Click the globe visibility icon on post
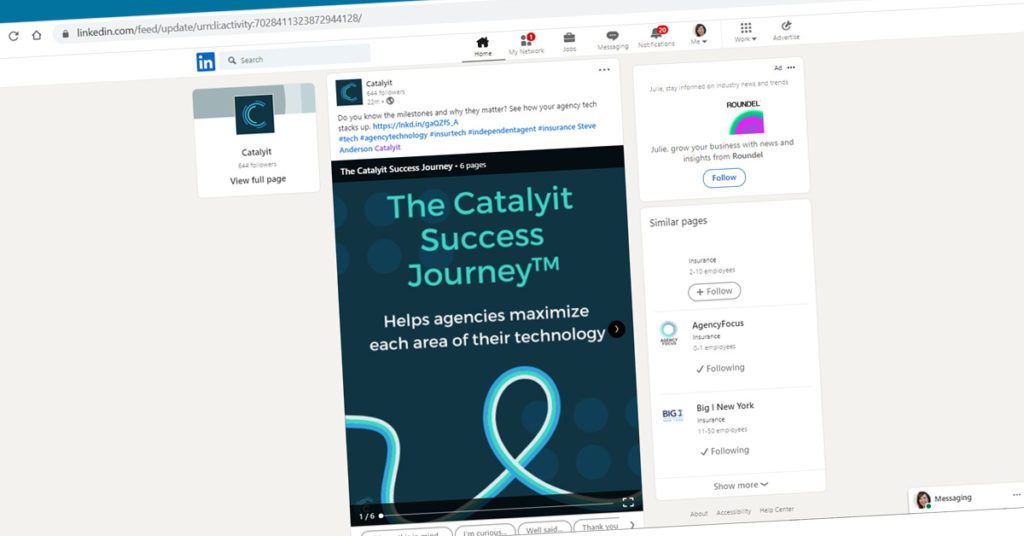This screenshot has height=536, width=1024. (x=390, y=101)
